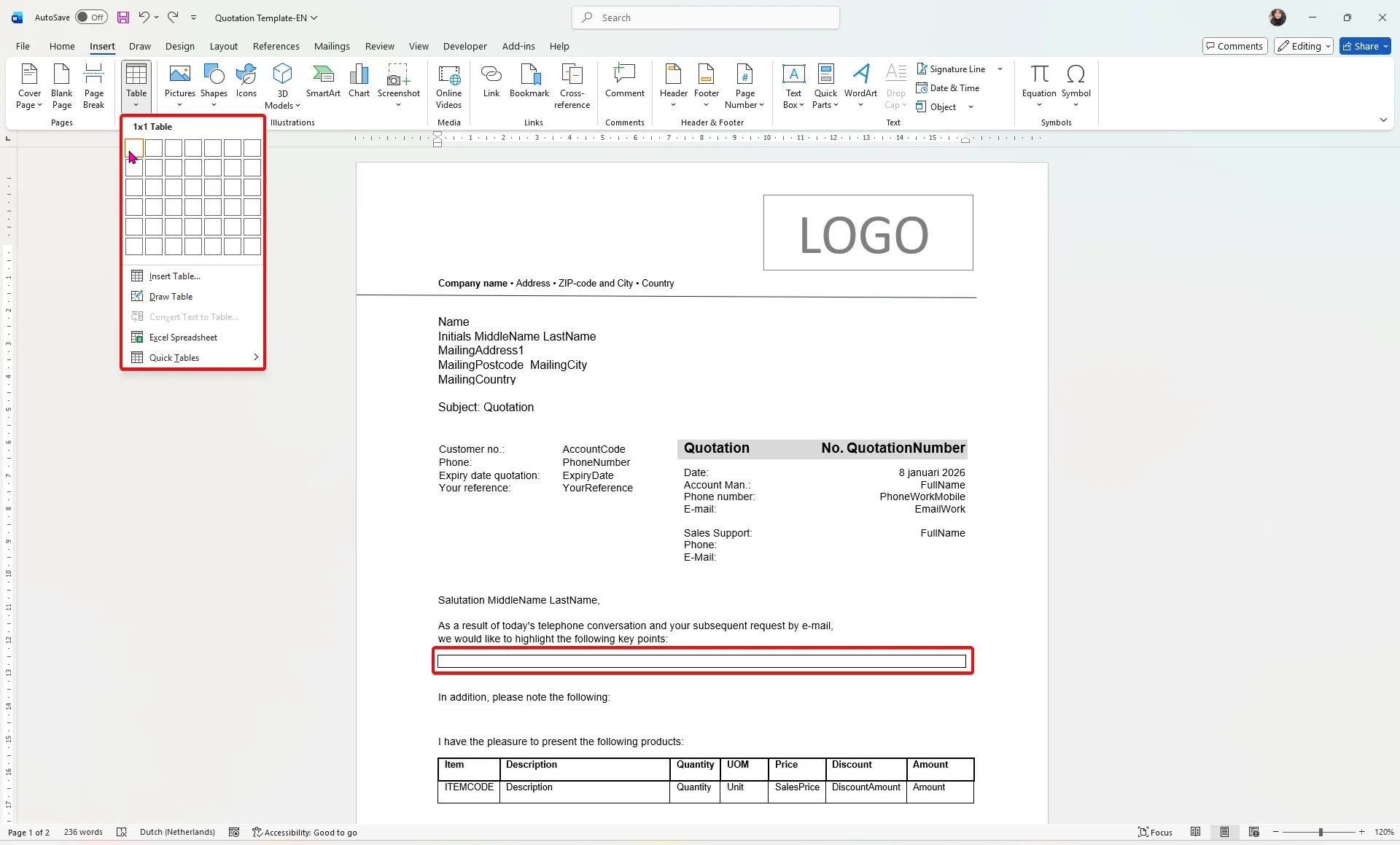Click the Icons illustration button
This screenshot has width=1400, height=845.
246,80
